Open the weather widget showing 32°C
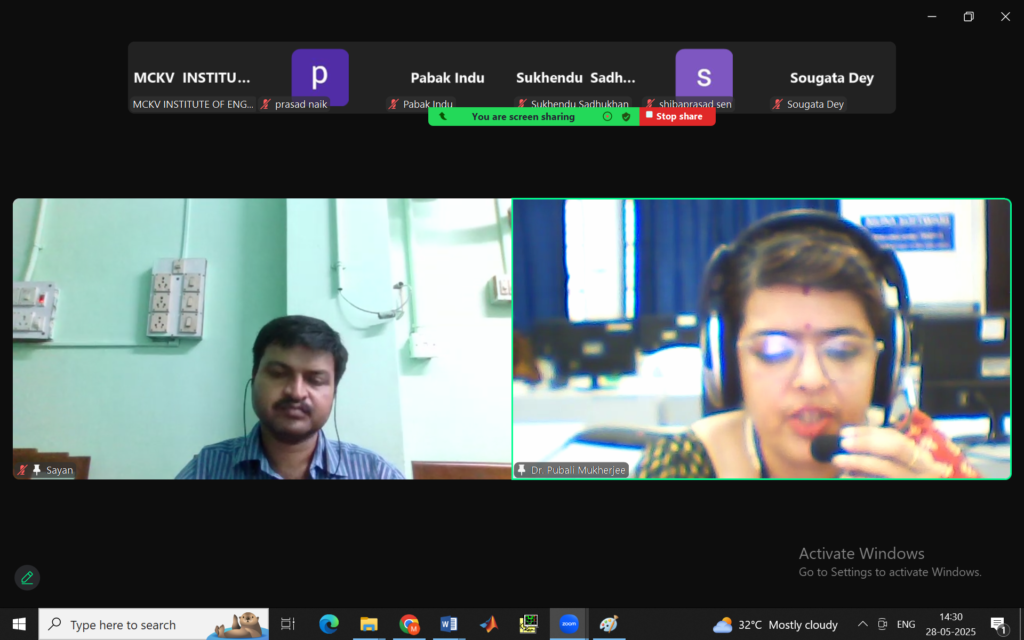 [x=775, y=624]
